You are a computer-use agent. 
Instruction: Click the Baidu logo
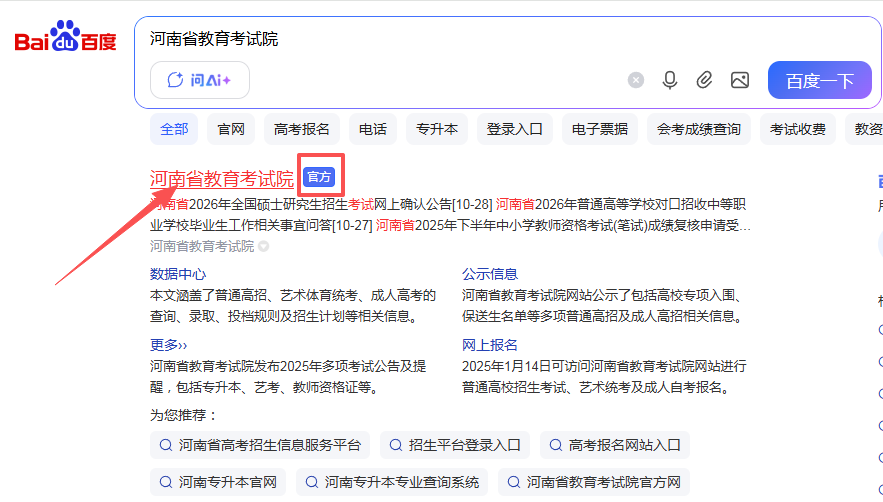point(65,40)
